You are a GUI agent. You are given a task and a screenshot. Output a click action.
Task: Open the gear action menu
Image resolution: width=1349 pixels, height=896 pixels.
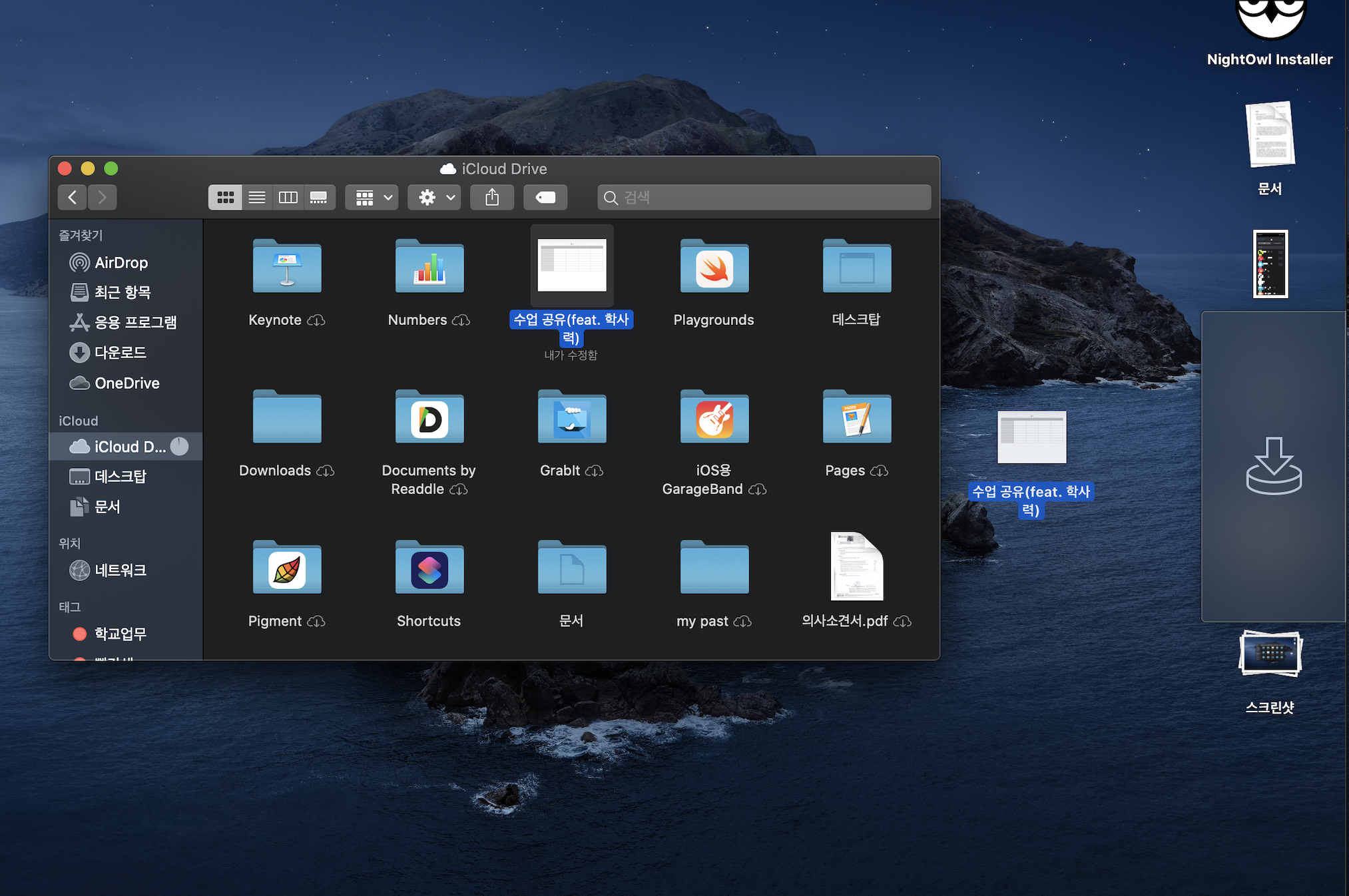pyautogui.click(x=434, y=198)
